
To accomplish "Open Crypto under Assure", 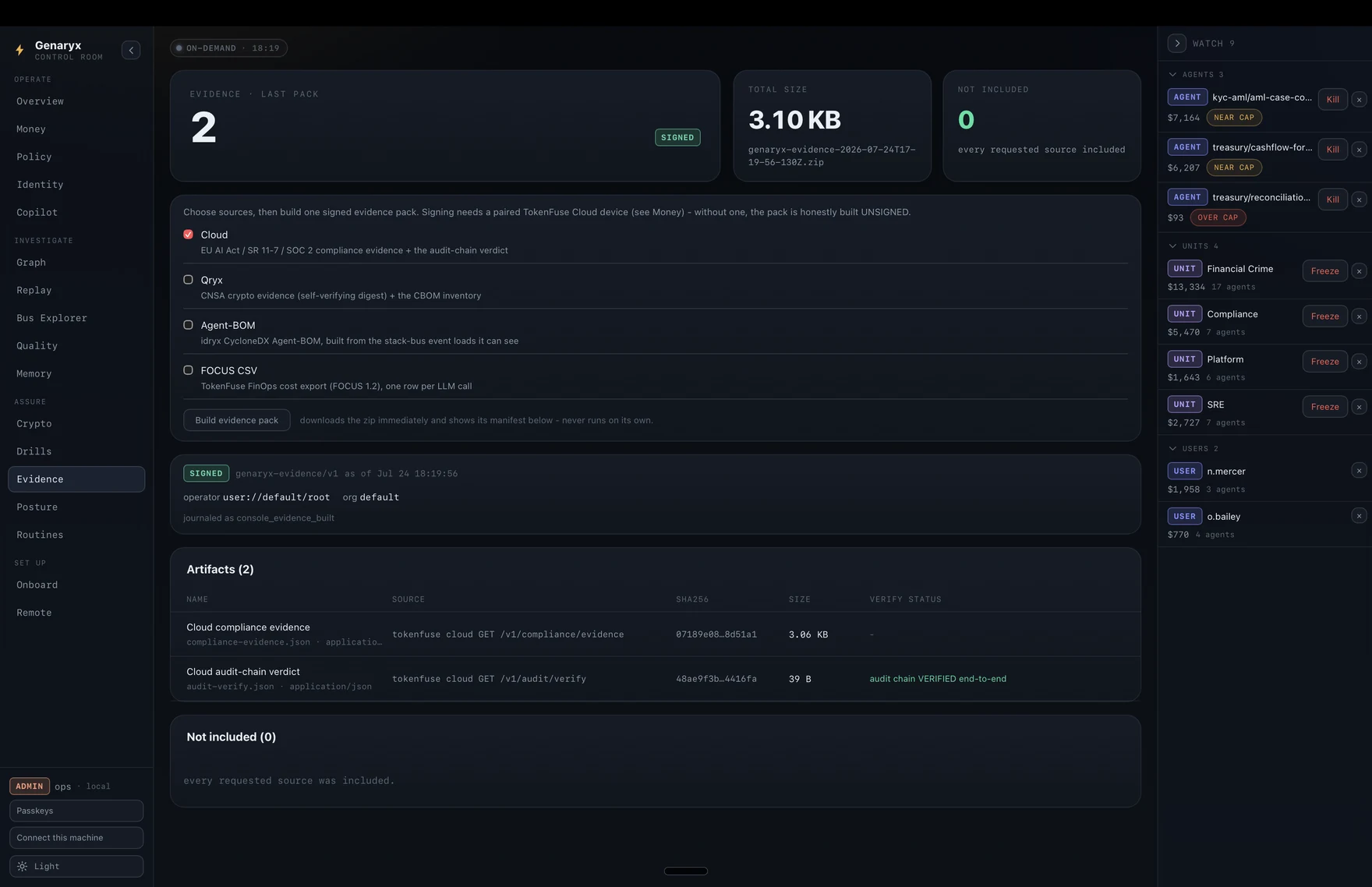I will (x=76, y=424).
